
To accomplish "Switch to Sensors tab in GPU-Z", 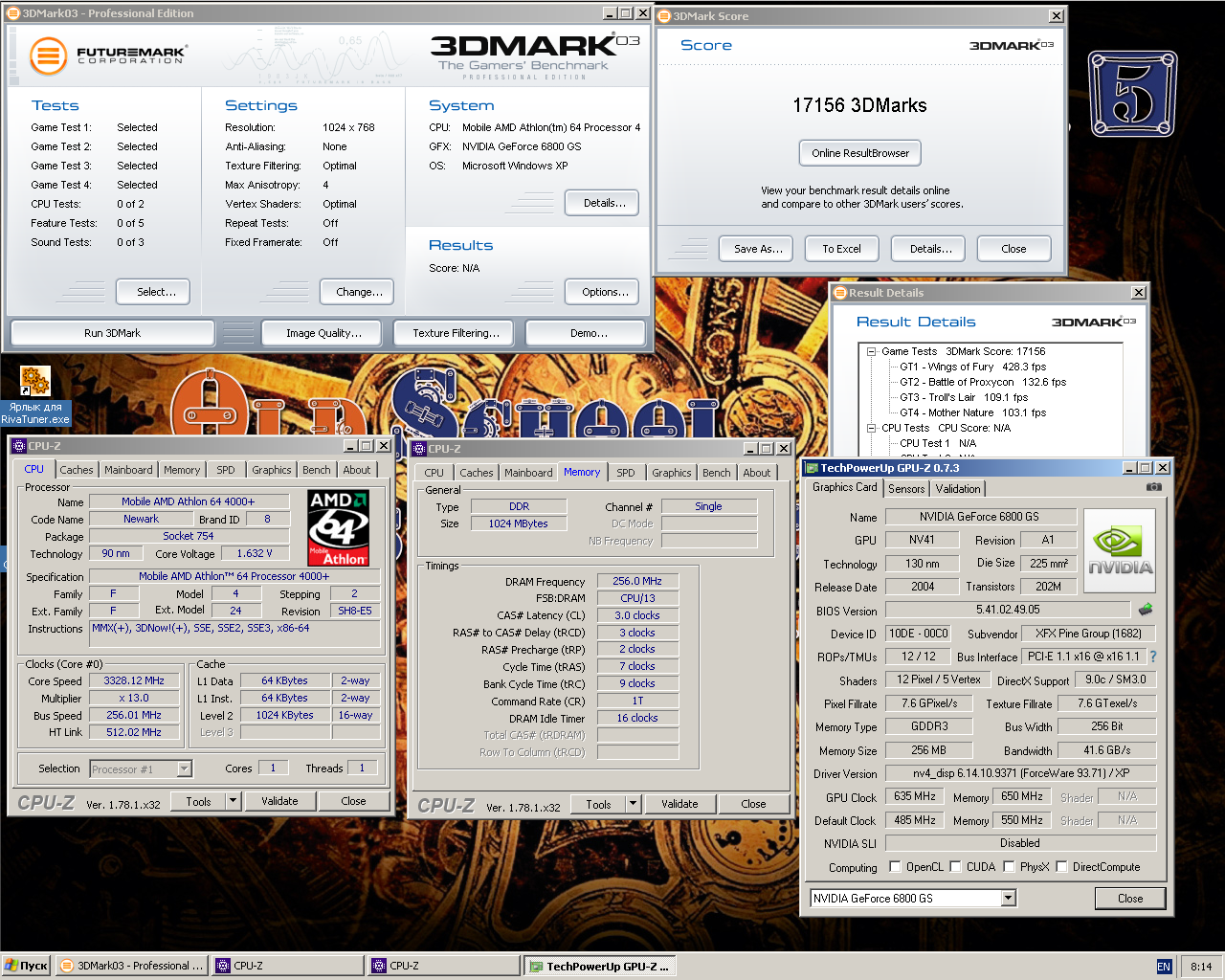I will click(906, 489).
